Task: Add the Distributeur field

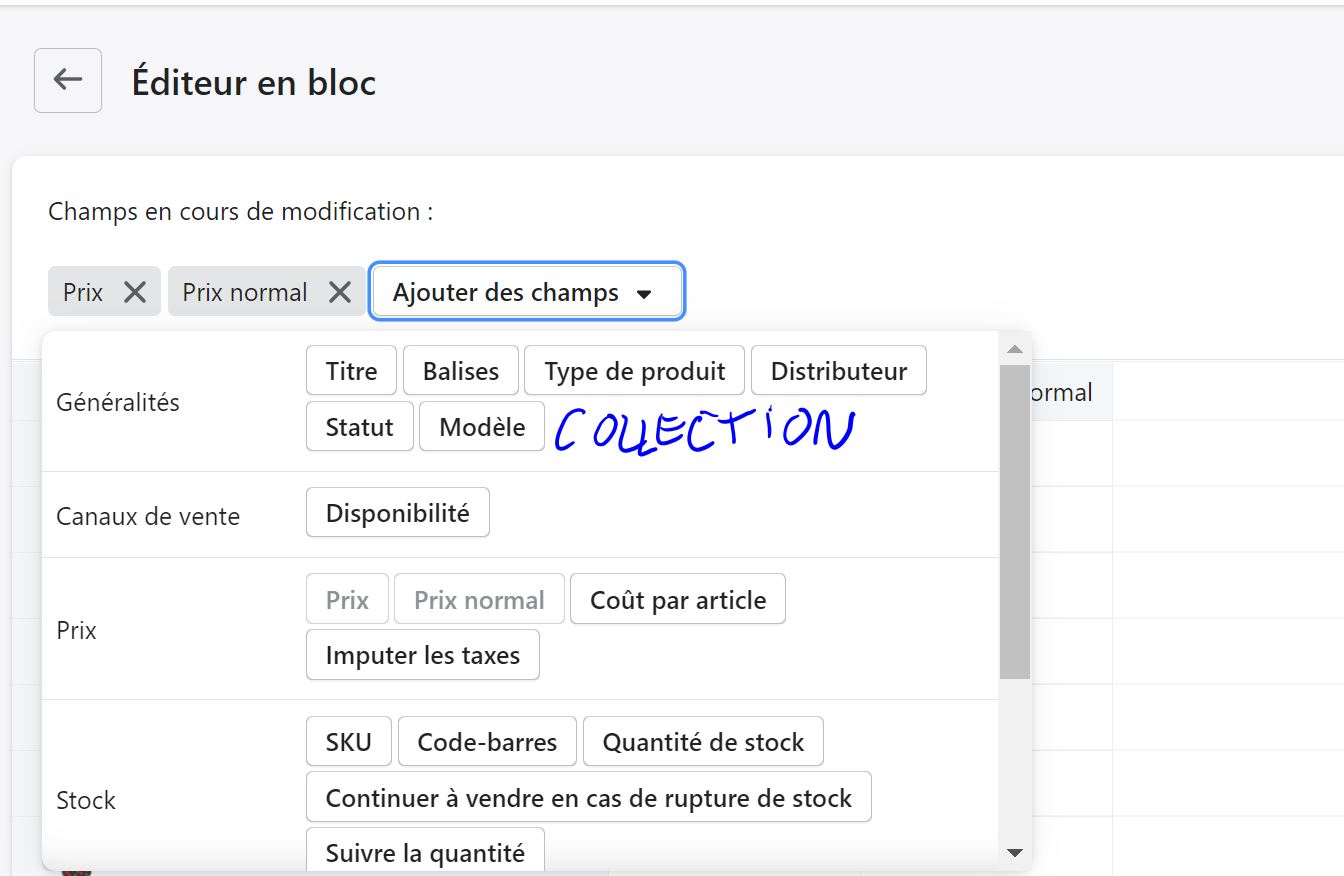Action: (x=838, y=371)
